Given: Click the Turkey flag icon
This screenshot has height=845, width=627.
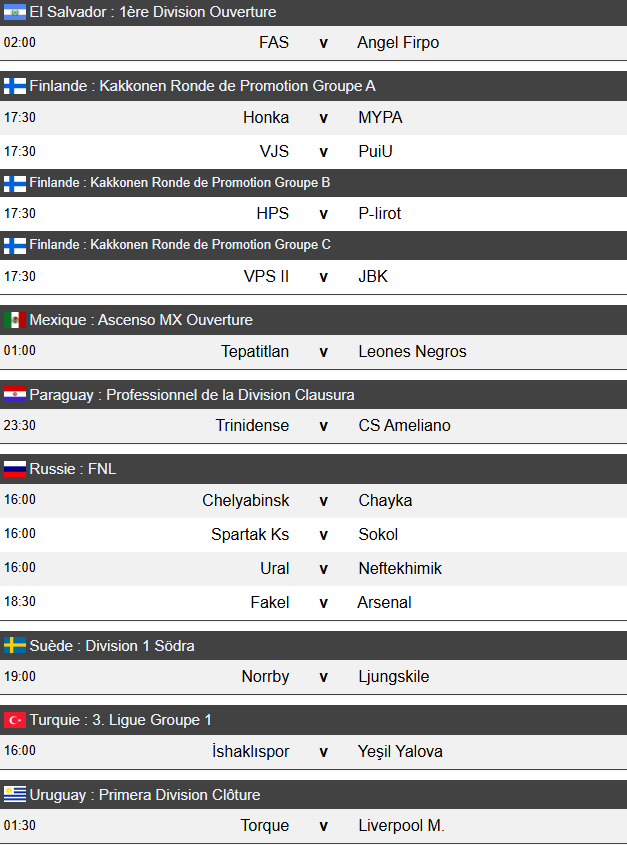Looking at the screenshot, I should 15,720.
